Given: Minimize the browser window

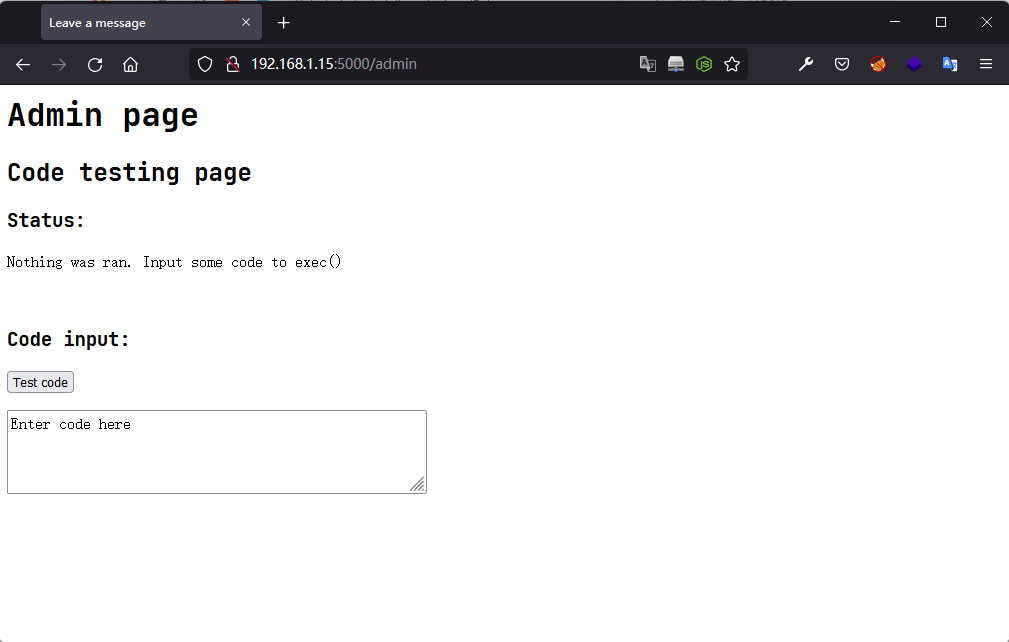Looking at the screenshot, I should coord(894,23).
